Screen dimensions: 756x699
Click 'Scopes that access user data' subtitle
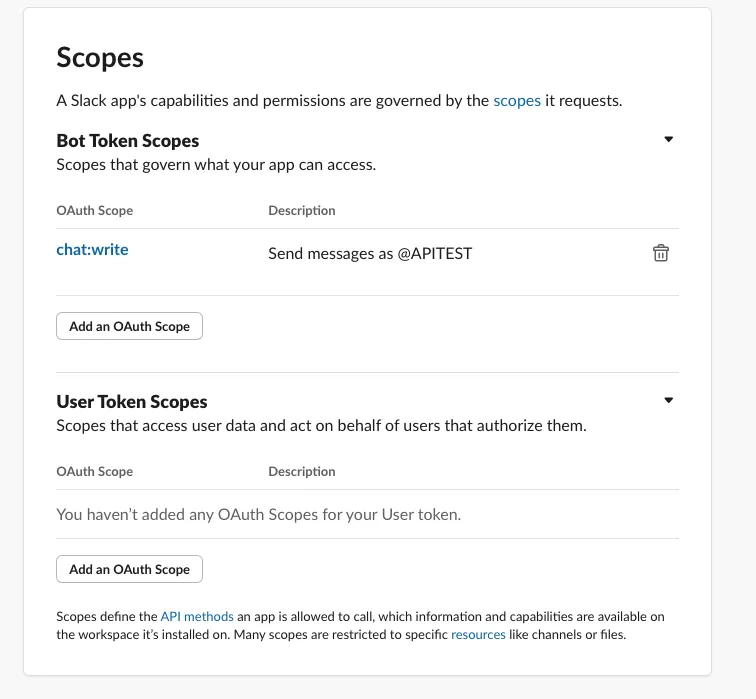(x=321, y=426)
